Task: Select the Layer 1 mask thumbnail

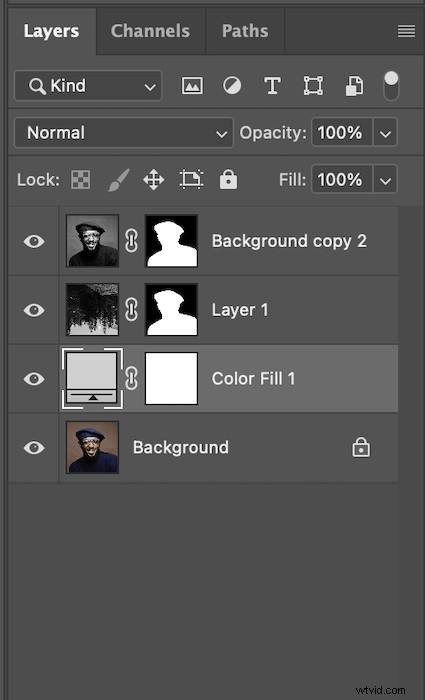Action: [172, 310]
